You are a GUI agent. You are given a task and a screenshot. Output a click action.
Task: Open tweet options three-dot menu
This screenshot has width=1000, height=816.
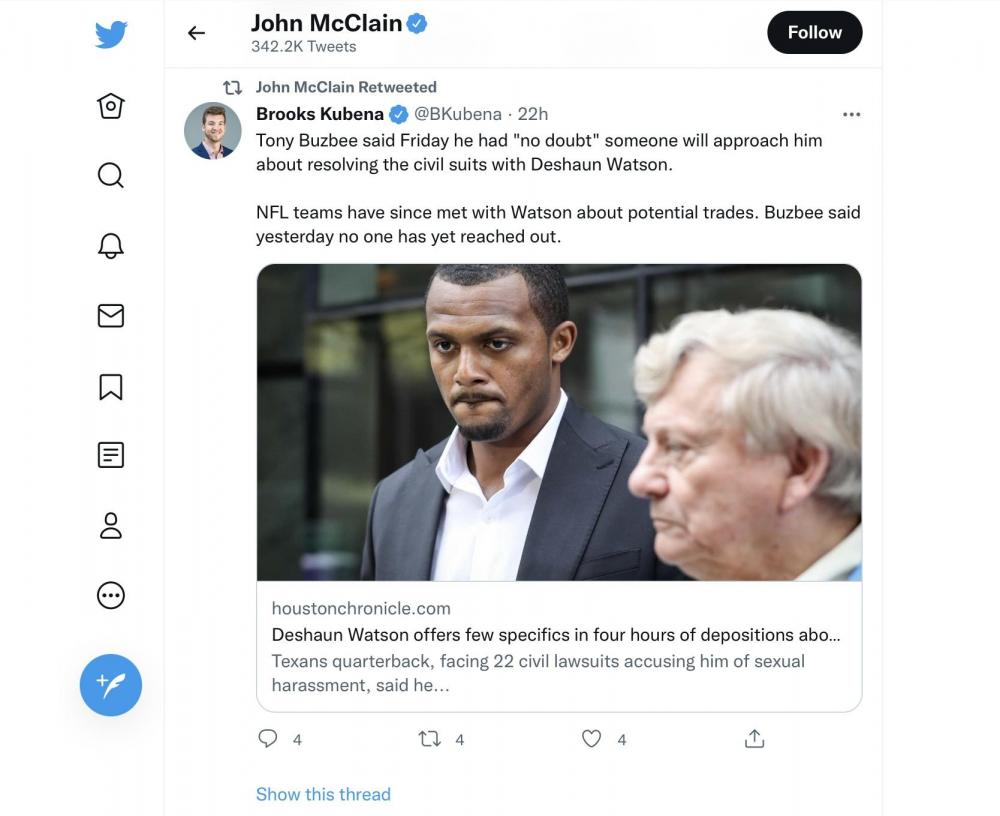851,115
